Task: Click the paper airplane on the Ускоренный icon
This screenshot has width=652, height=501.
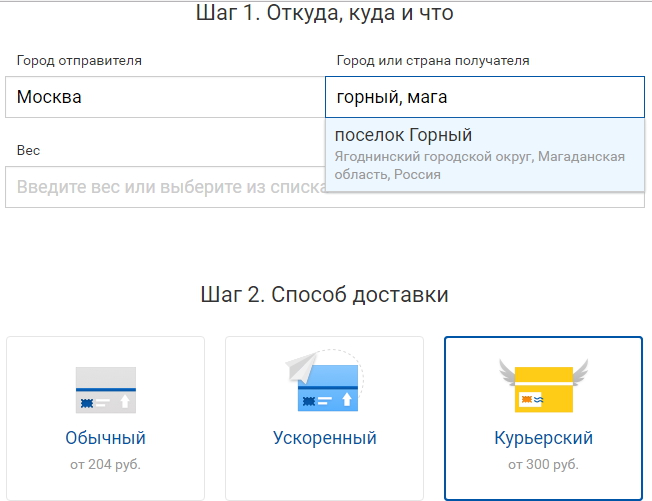Action: pos(301,367)
